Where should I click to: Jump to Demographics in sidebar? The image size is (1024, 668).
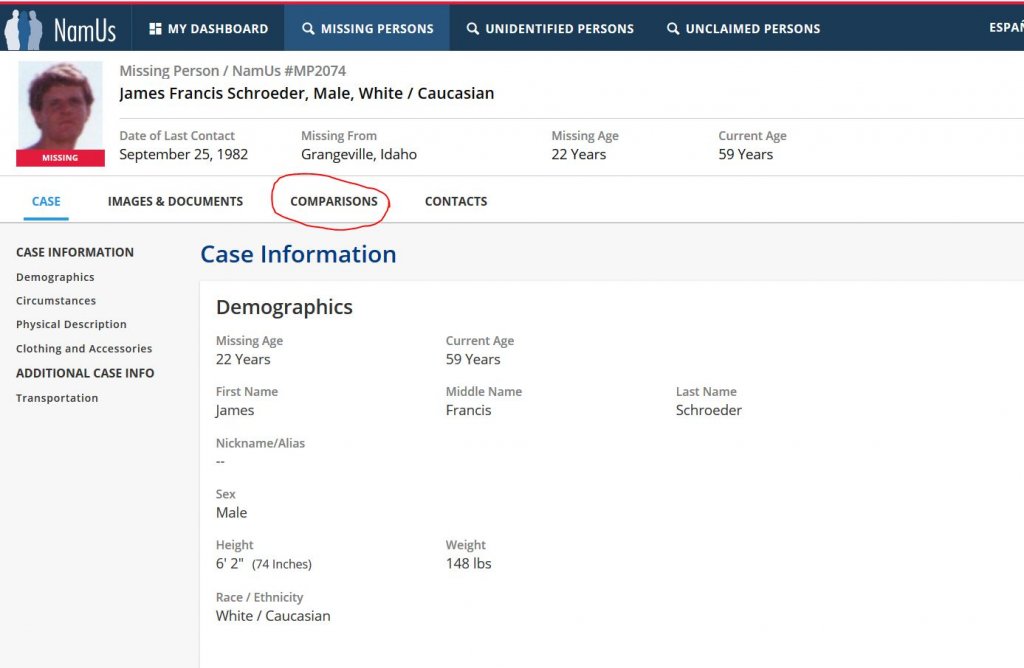[55, 277]
